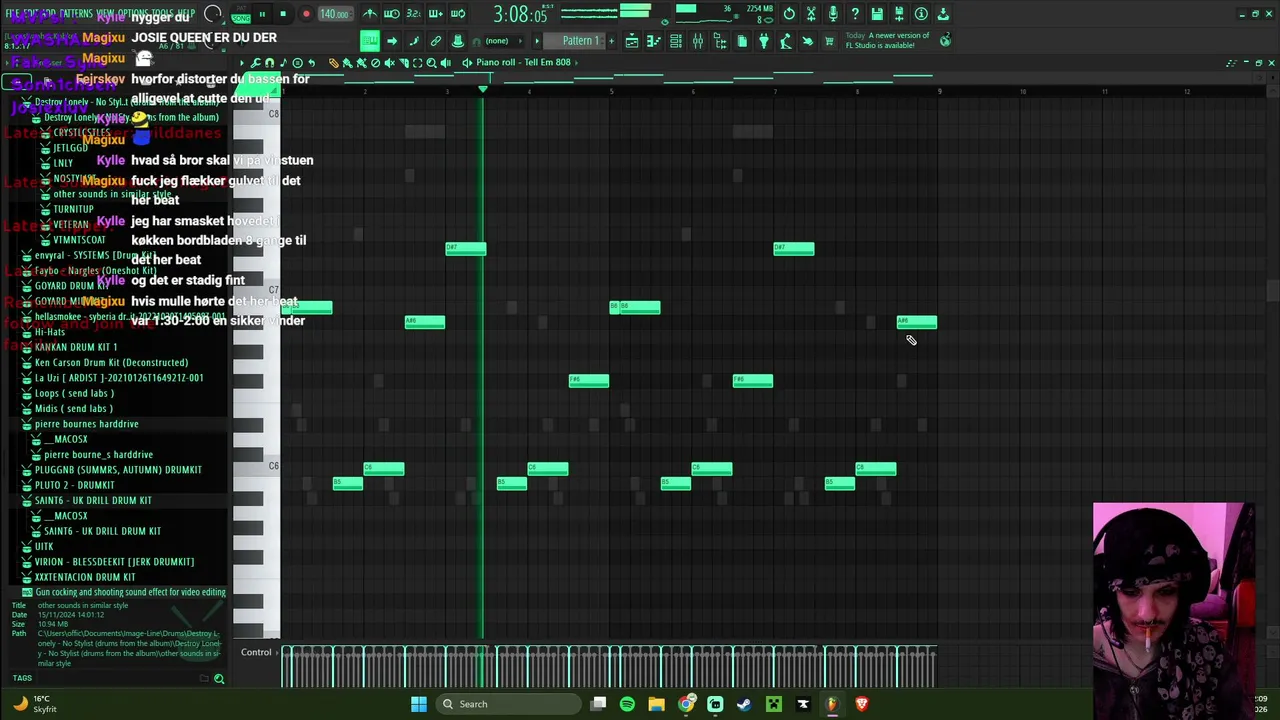Save project with the floppy disk icon
This screenshot has height=720, width=1280.
[x=877, y=14]
